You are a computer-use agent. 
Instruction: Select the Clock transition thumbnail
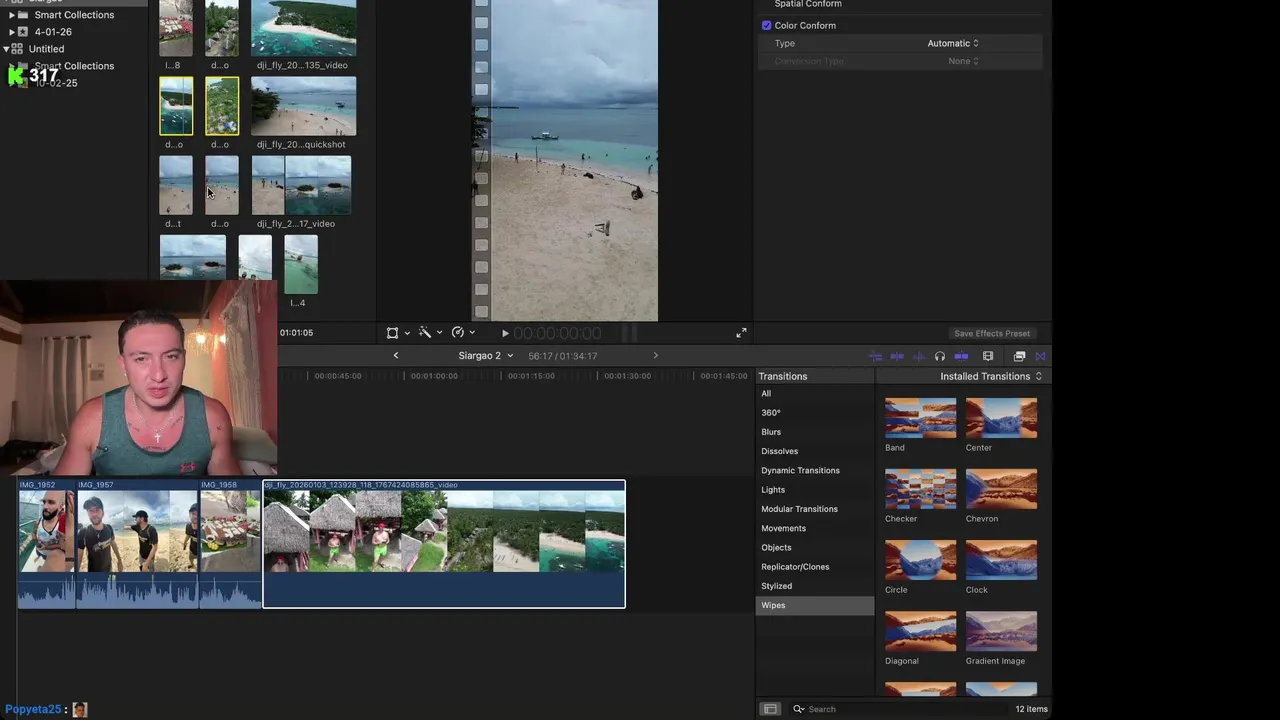pyautogui.click(x=1001, y=560)
